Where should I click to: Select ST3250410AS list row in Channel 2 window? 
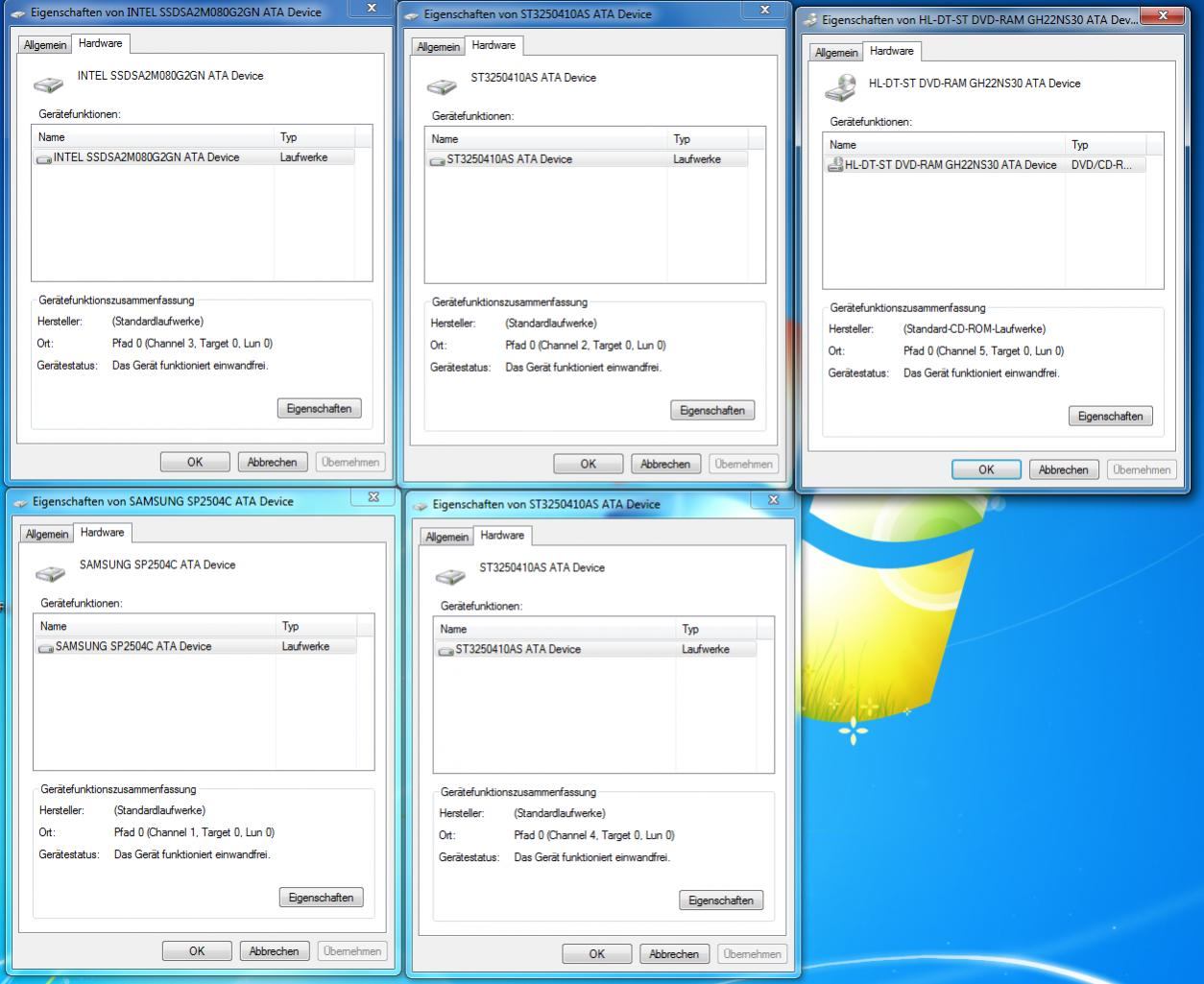(587, 159)
